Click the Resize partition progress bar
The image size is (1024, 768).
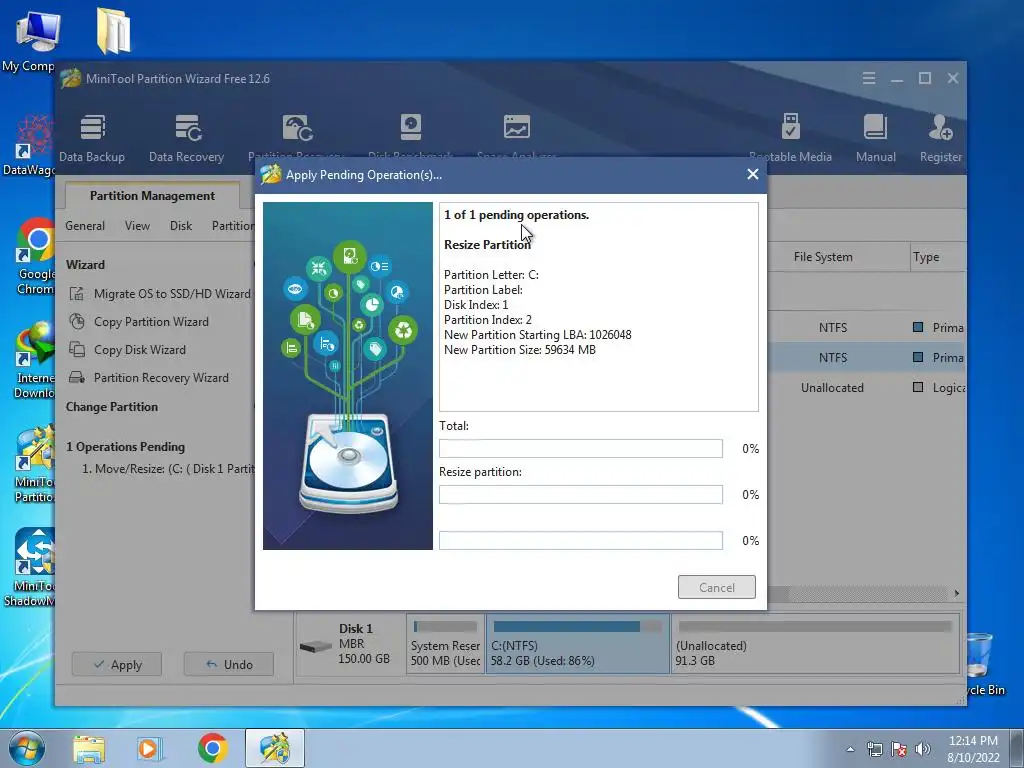tap(581, 494)
